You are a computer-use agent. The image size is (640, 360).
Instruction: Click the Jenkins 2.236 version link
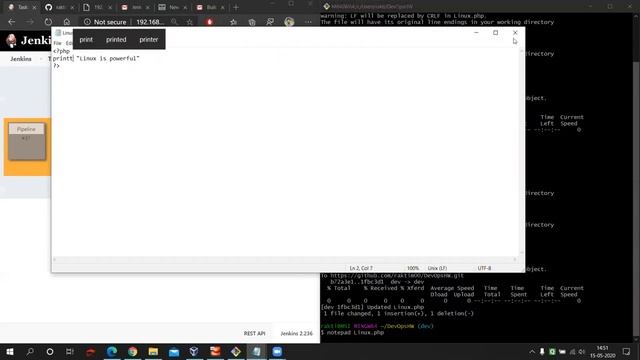click(x=296, y=333)
